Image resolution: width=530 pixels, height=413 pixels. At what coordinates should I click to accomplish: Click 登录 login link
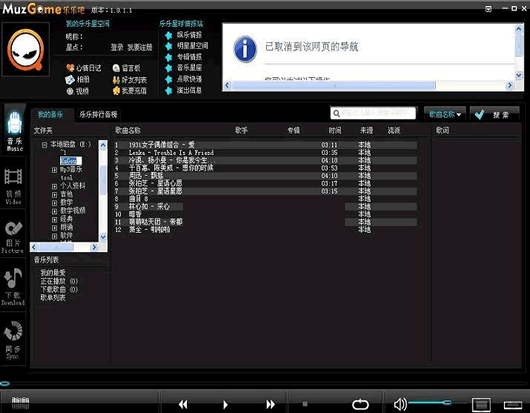(117, 47)
